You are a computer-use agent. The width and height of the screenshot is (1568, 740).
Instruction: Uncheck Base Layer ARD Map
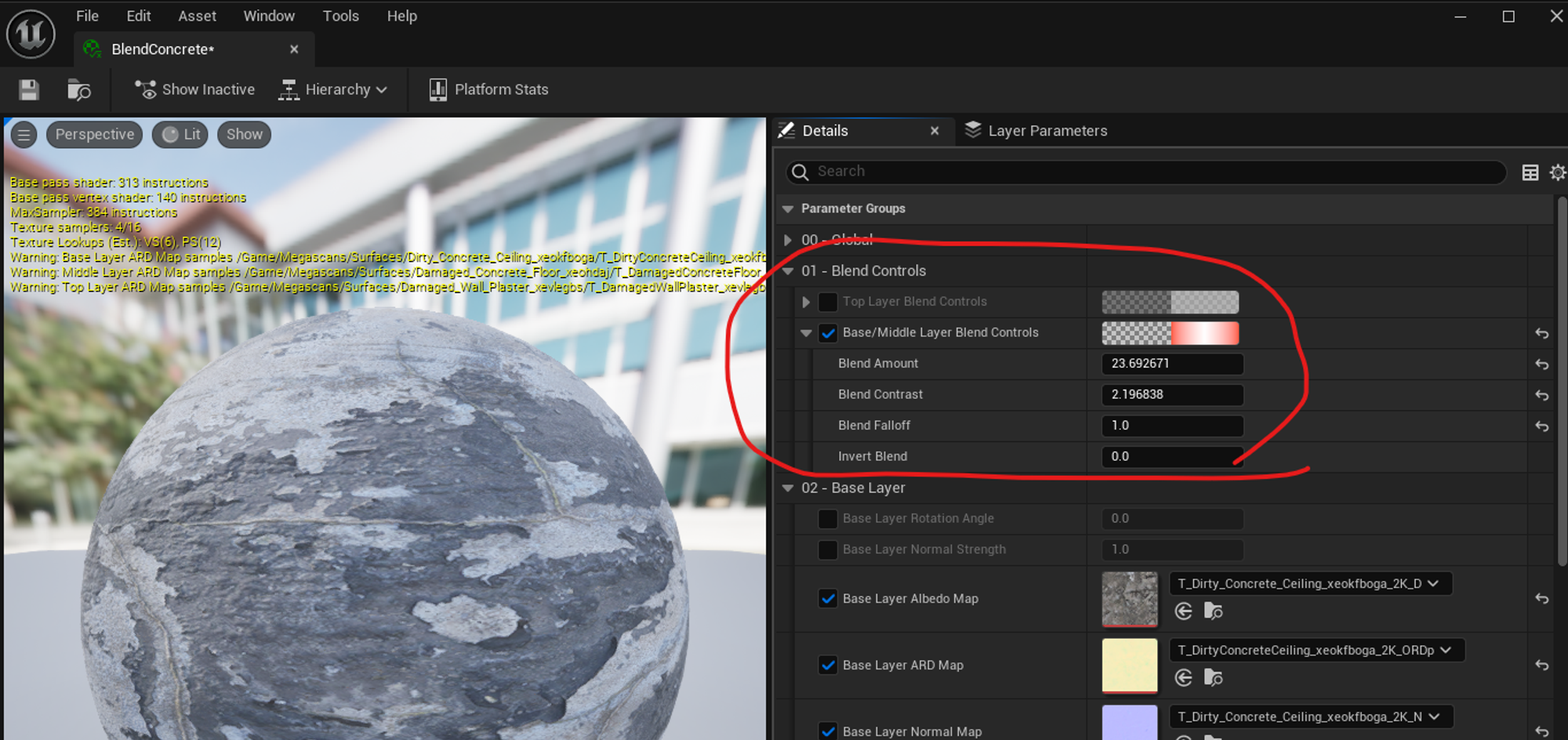click(x=828, y=666)
